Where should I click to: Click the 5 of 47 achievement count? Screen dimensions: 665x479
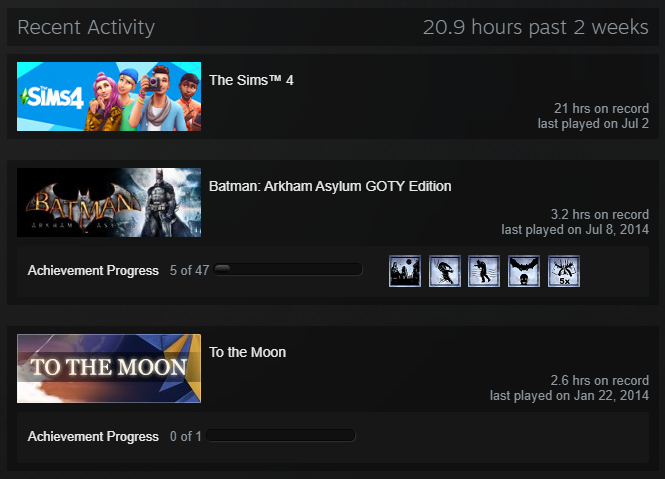coord(189,270)
